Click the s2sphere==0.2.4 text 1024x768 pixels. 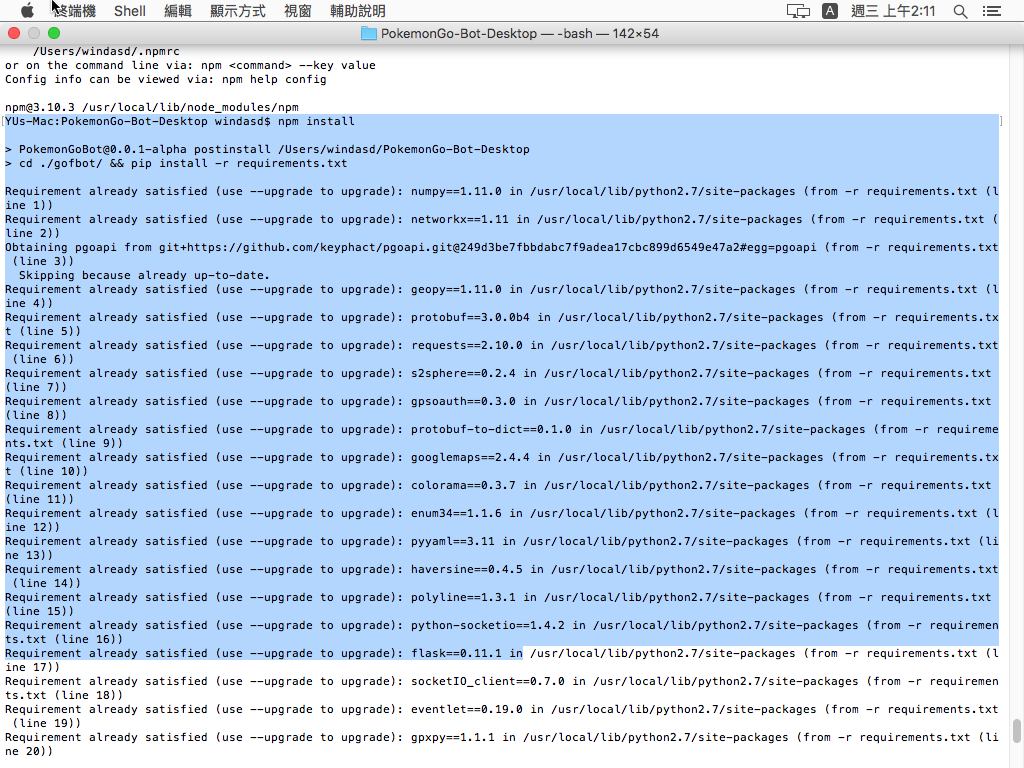(x=463, y=374)
